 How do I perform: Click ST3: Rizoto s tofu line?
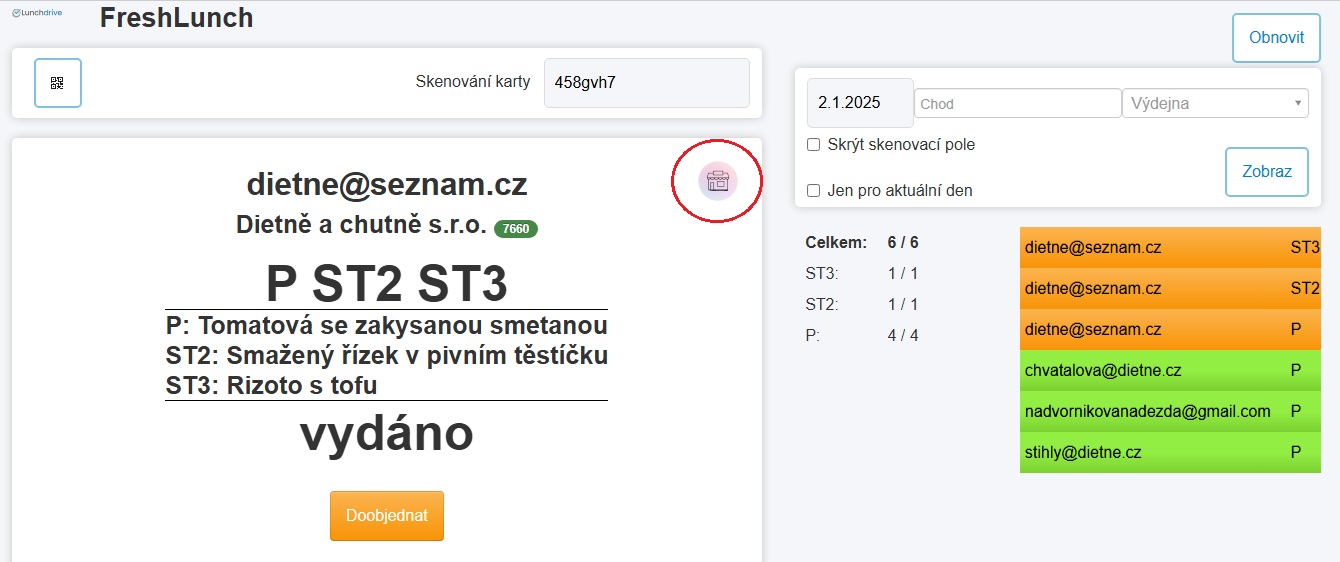click(272, 385)
